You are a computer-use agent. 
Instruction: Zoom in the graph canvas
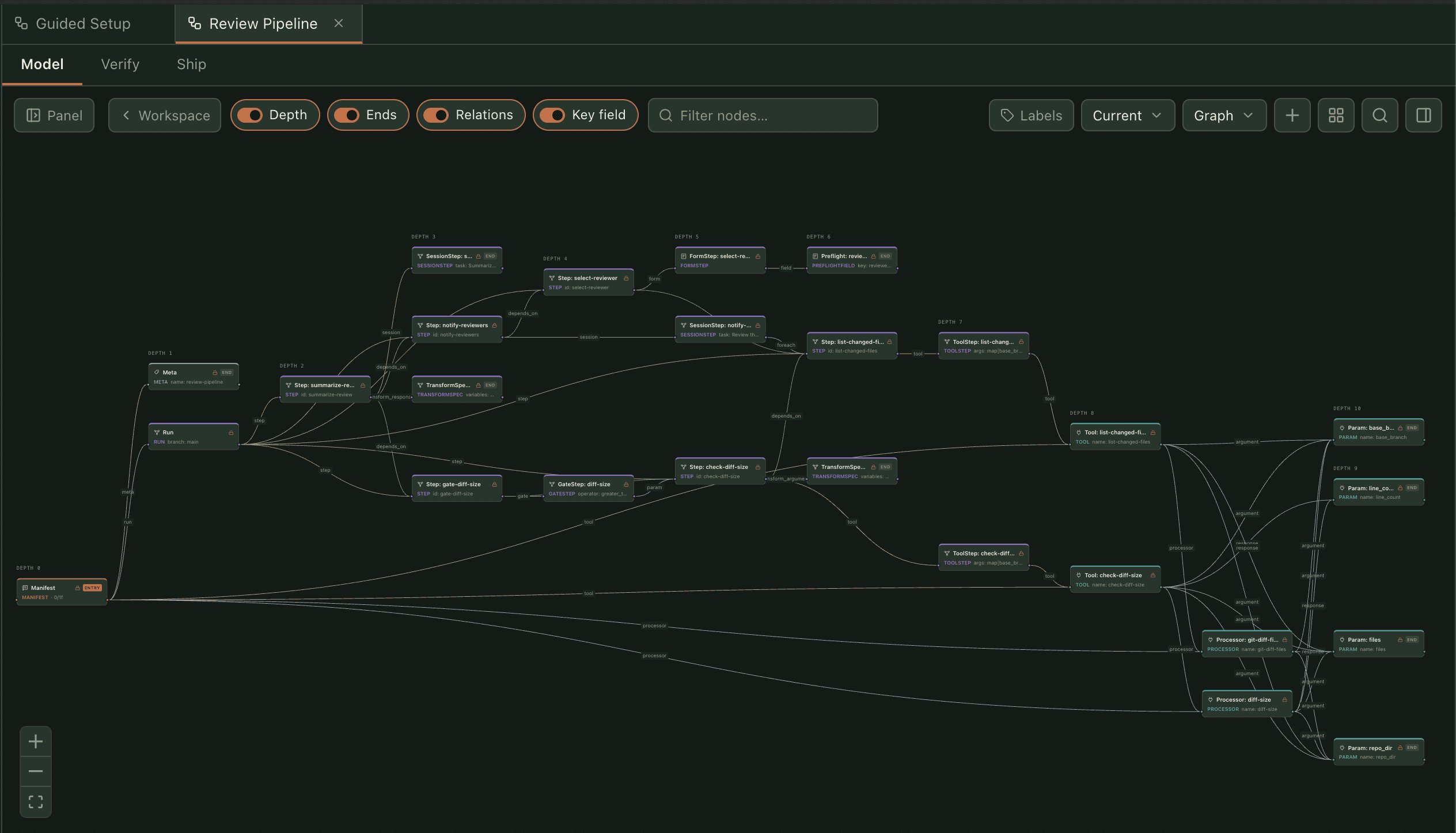(x=36, y=741)
